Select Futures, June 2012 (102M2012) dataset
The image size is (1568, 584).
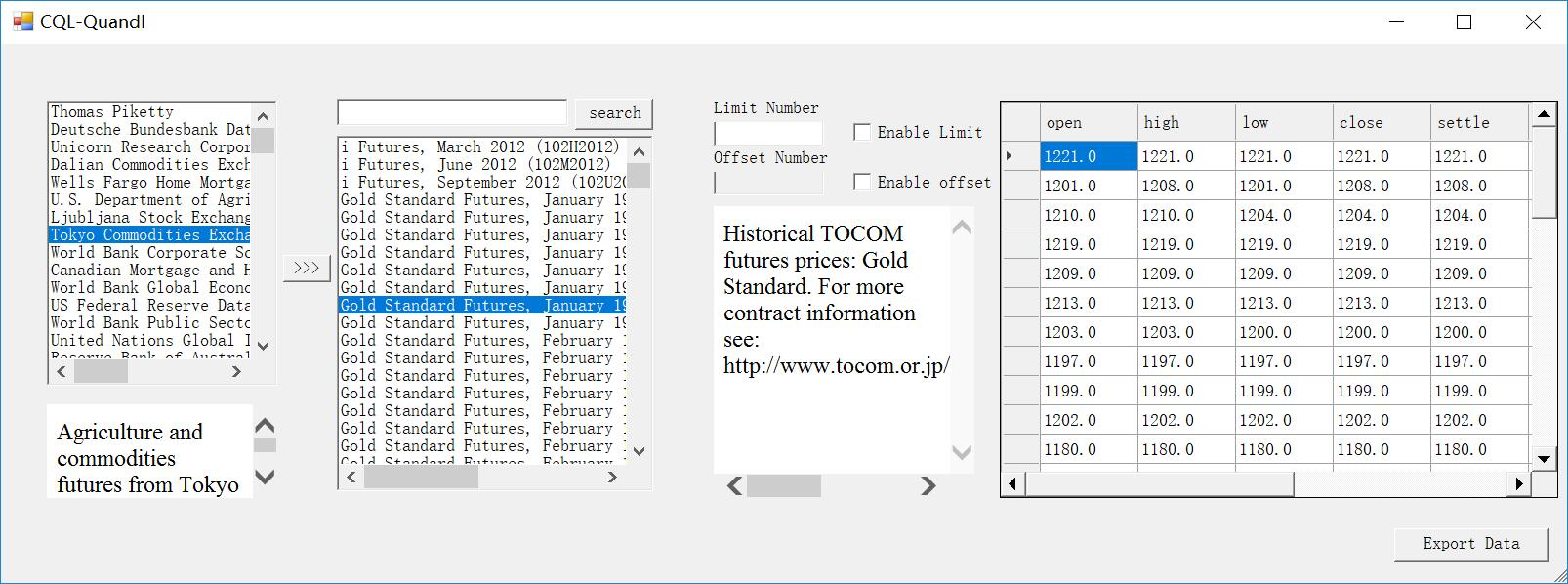482,164
